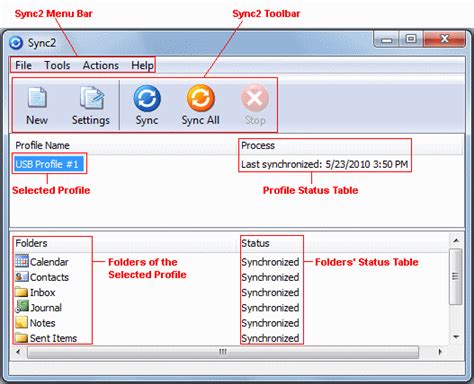Viewport: 474px width, 384px height.
Task: Click the vertical scrollbar down arrow
Action: [456, 337]
